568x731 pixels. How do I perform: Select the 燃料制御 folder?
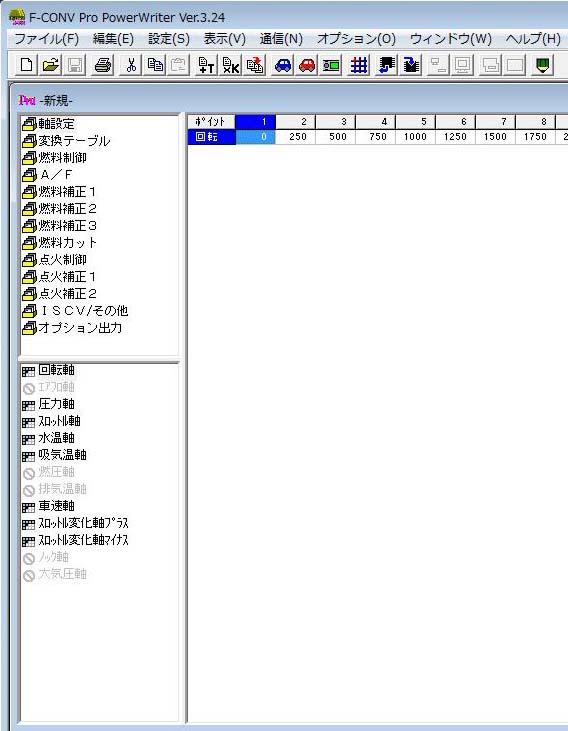point(55,158)
